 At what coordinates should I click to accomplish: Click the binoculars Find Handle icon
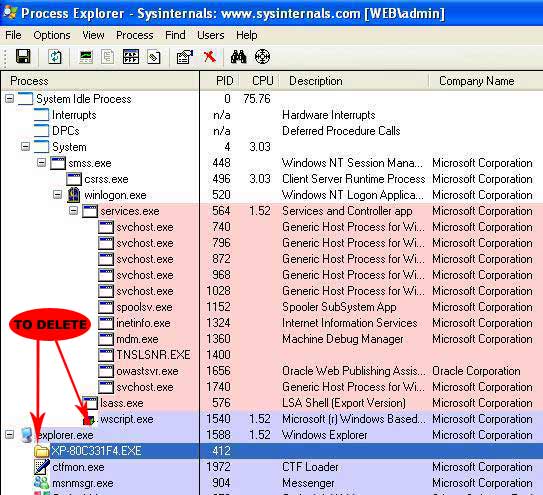[x=239, y=56]
